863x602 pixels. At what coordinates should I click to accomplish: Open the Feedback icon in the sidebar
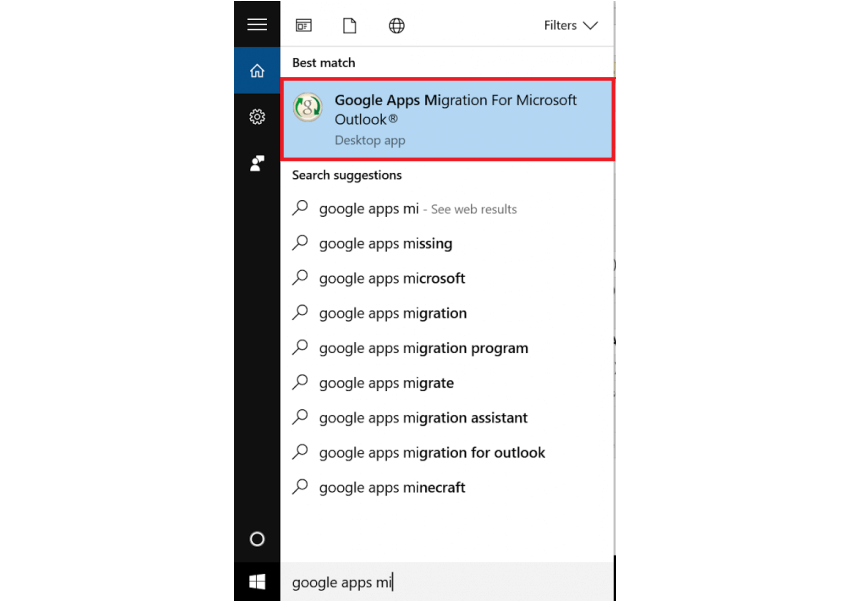257,163
